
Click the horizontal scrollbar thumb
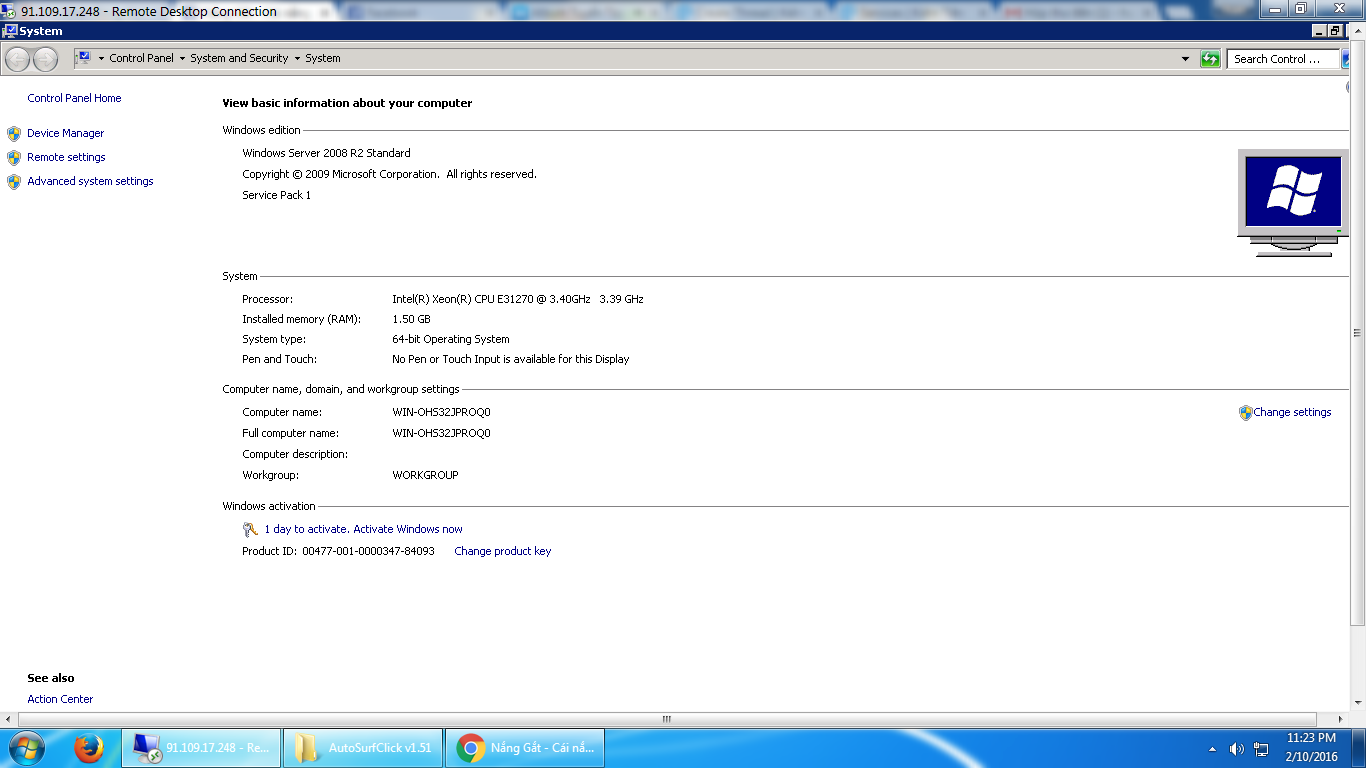pyautogui.click(x=666, y=719)
